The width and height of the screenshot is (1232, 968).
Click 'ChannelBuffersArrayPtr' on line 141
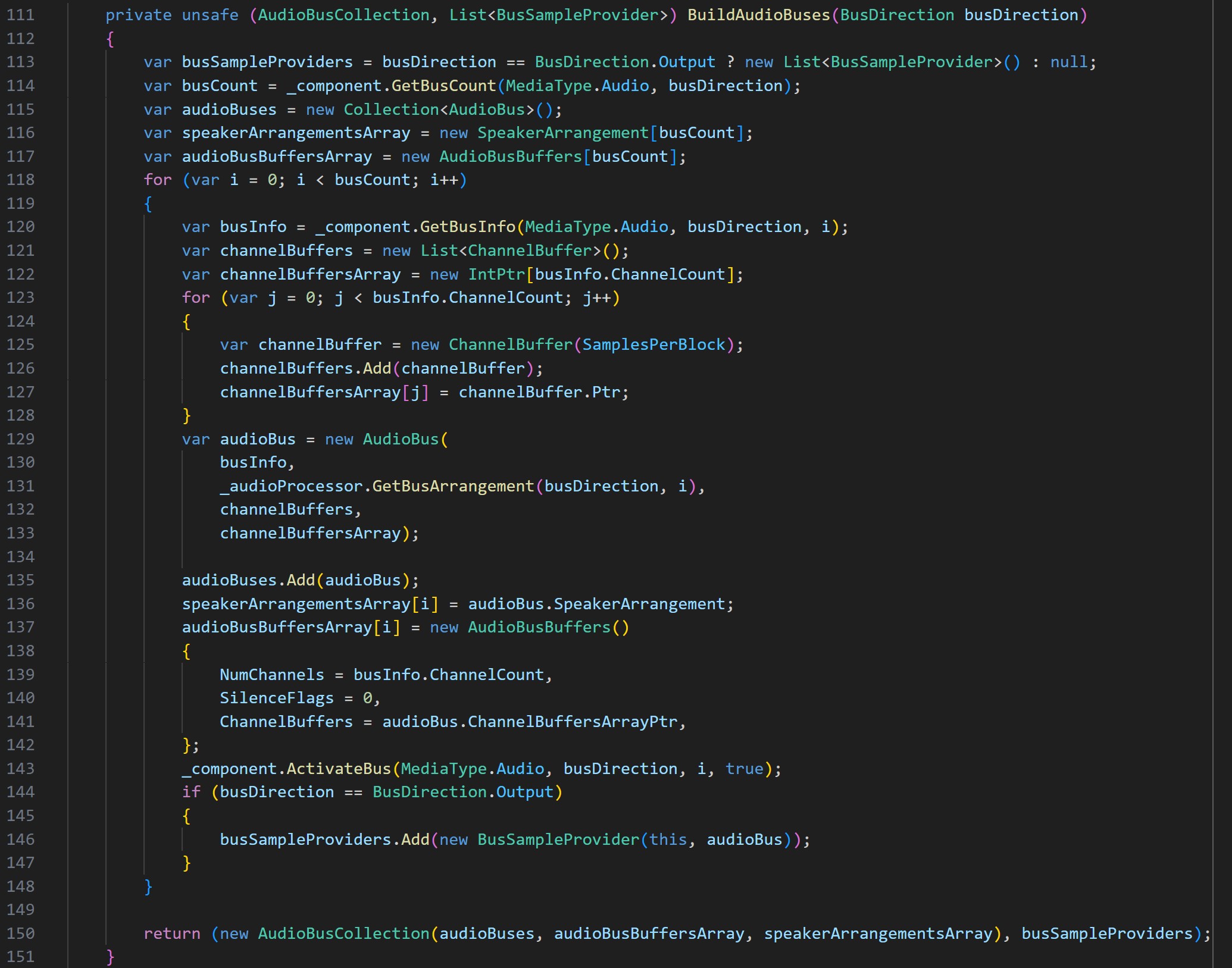[x=573, y=722]
